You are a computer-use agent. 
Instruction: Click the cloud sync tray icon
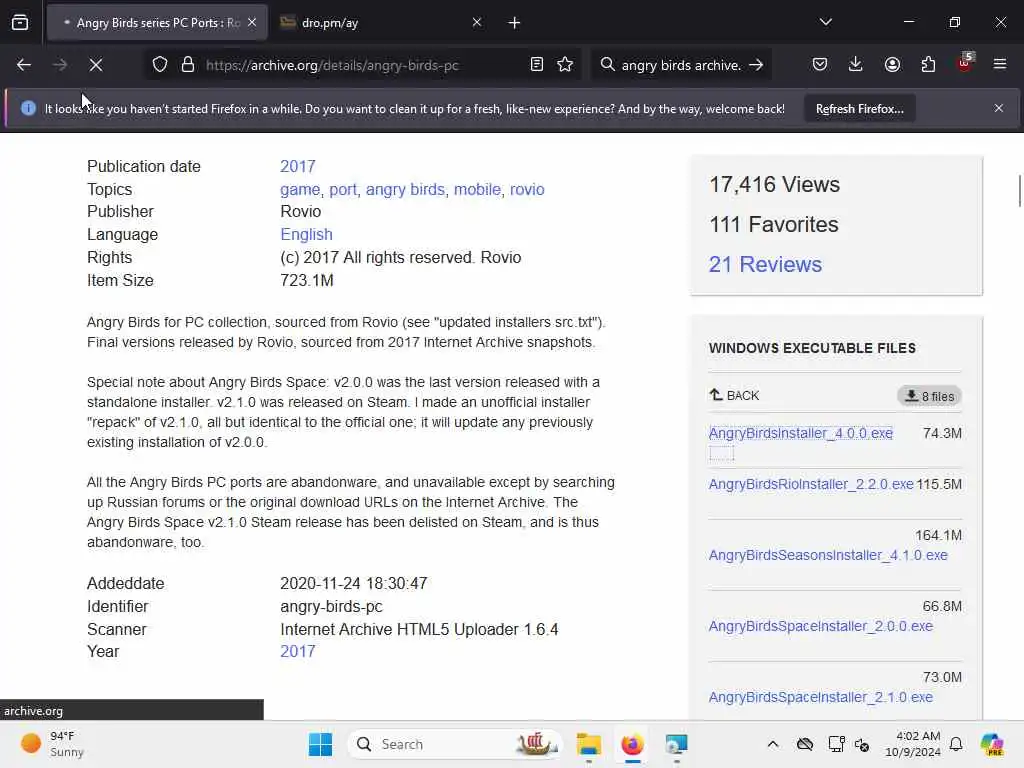(x=805, y=744)
